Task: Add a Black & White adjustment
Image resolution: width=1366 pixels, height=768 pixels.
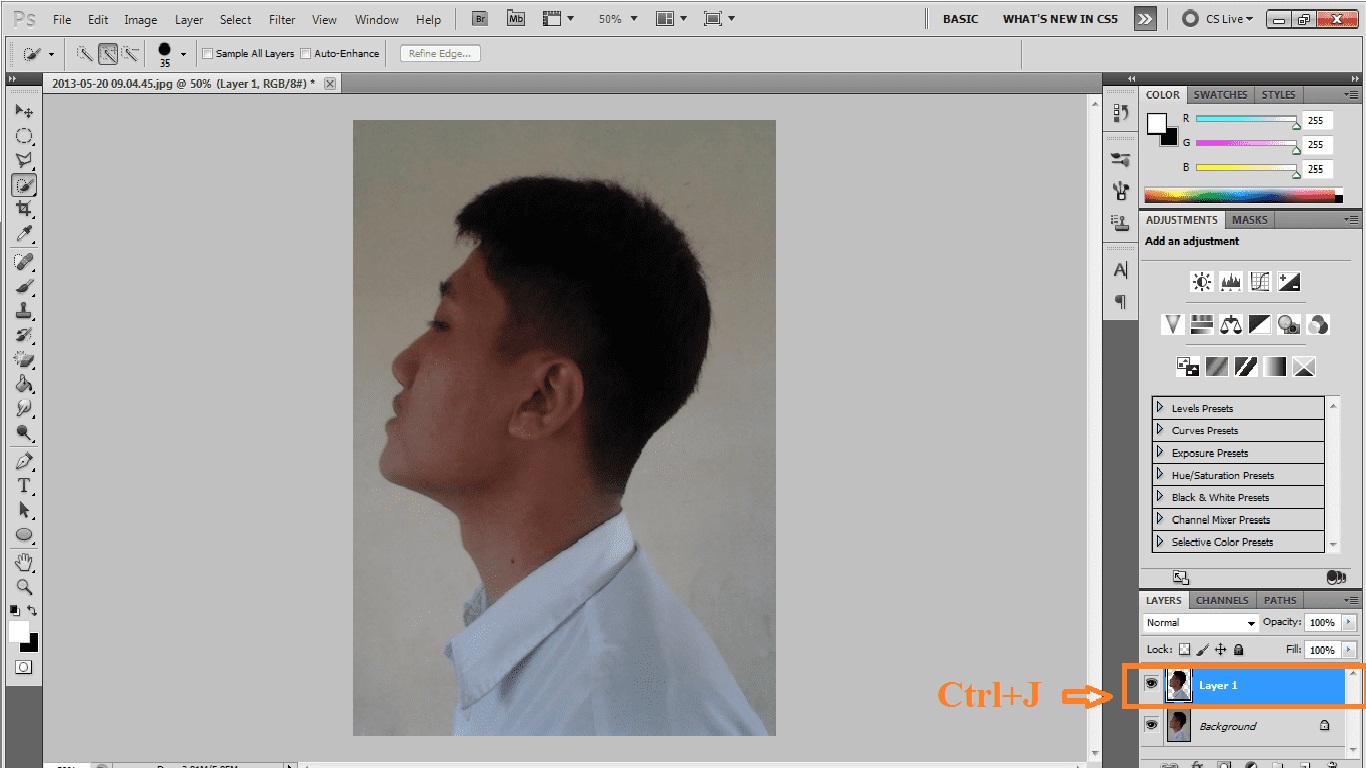Action: 1262,324
